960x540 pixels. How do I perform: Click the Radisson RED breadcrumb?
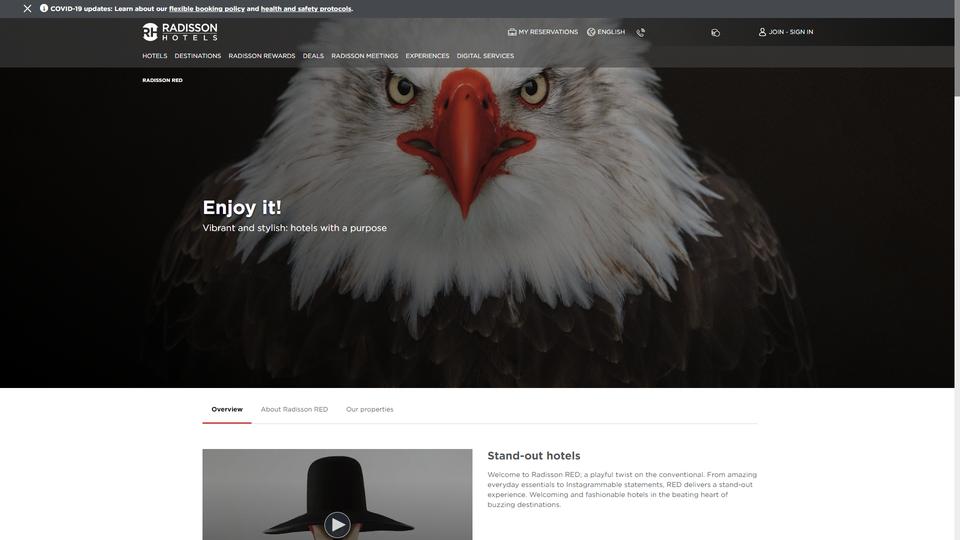tap(162, 80)
